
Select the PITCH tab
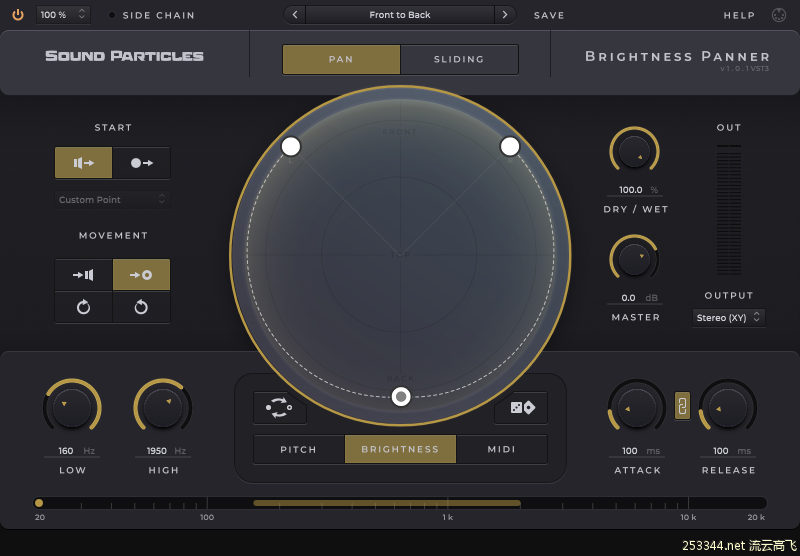click(x=298, y=449)
